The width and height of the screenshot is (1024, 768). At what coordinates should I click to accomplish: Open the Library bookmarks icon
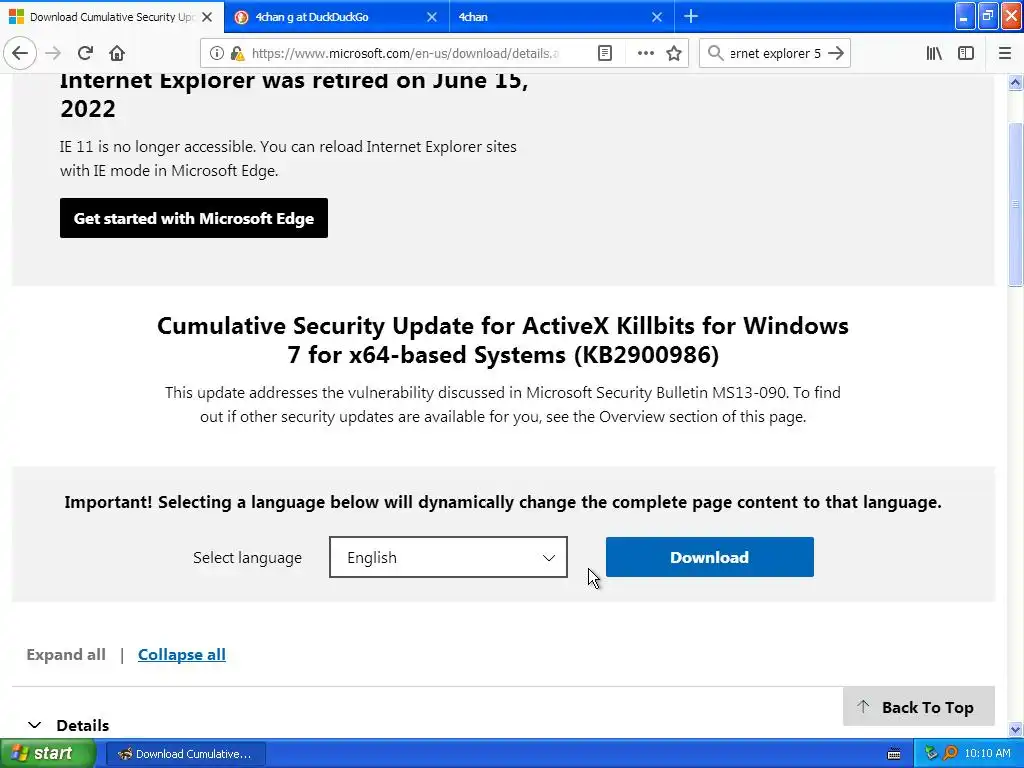[x=934, y=53]
